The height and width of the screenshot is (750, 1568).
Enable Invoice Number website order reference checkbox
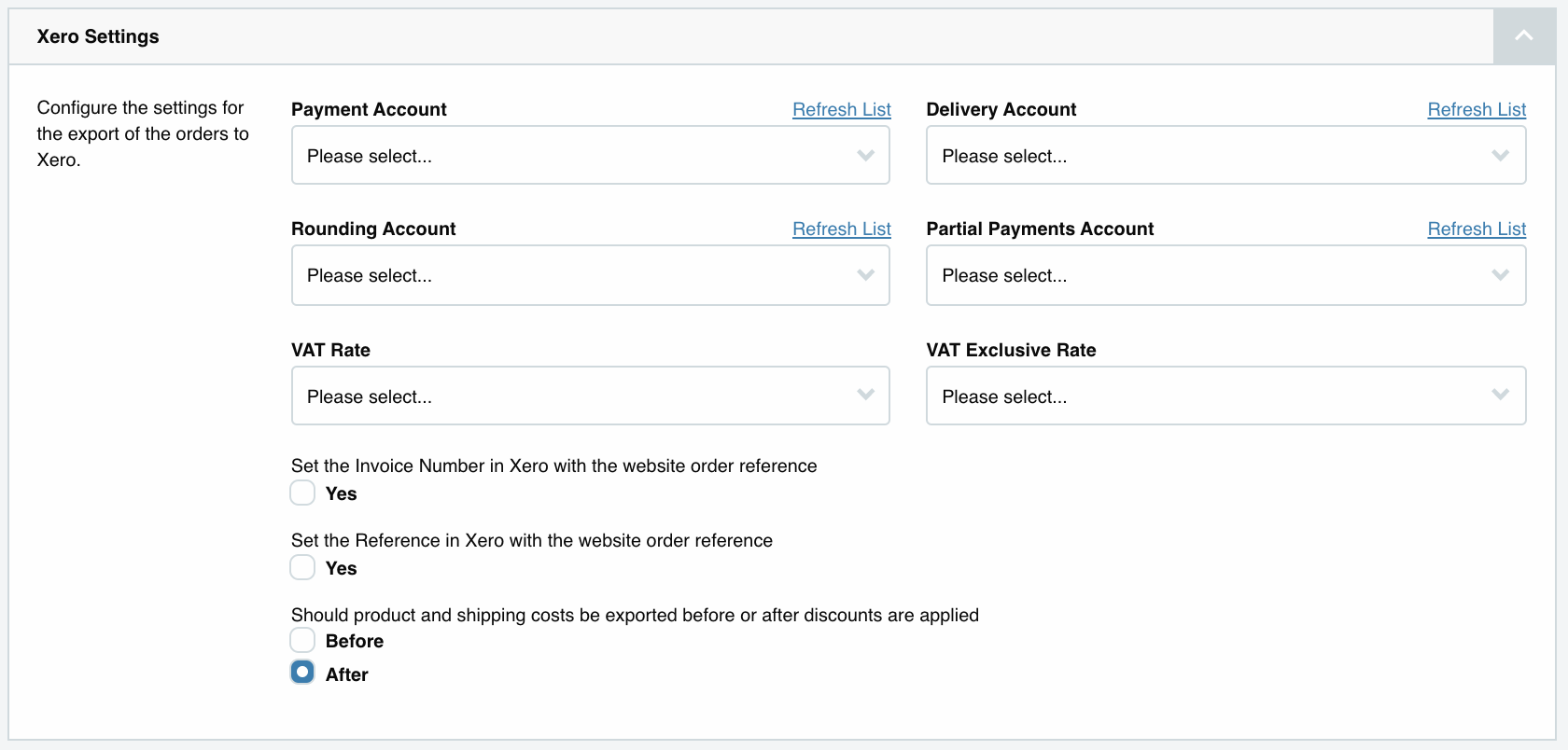[302, 493]
